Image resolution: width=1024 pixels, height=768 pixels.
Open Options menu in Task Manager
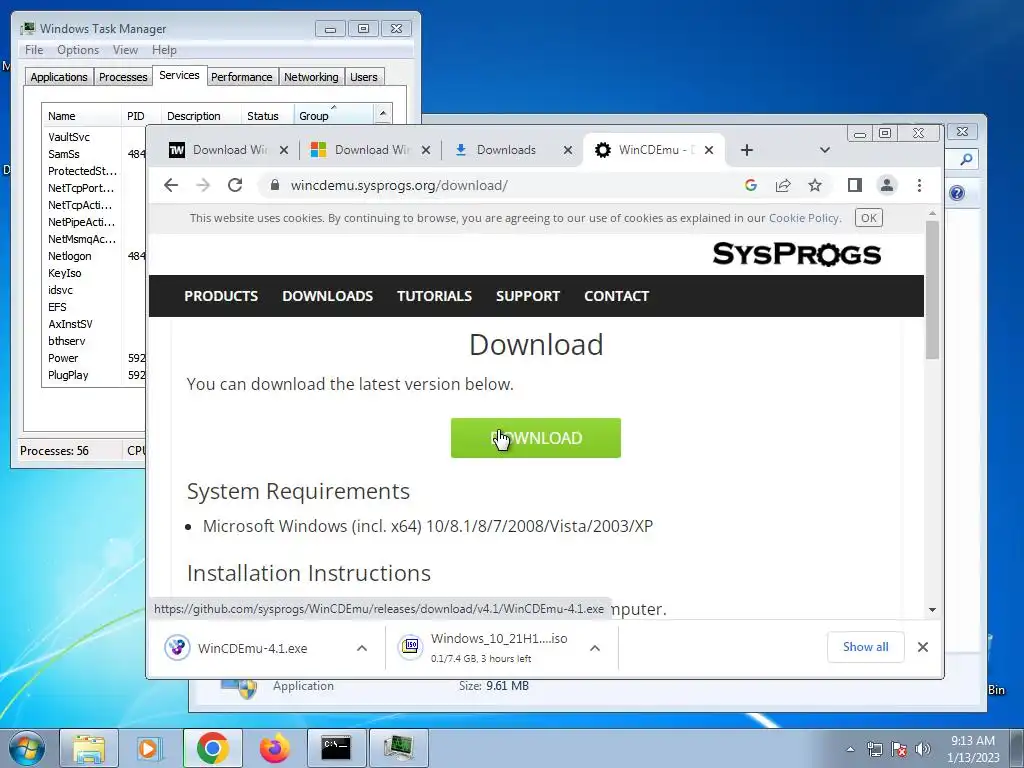pyautogui.click(x=78, y=50)
